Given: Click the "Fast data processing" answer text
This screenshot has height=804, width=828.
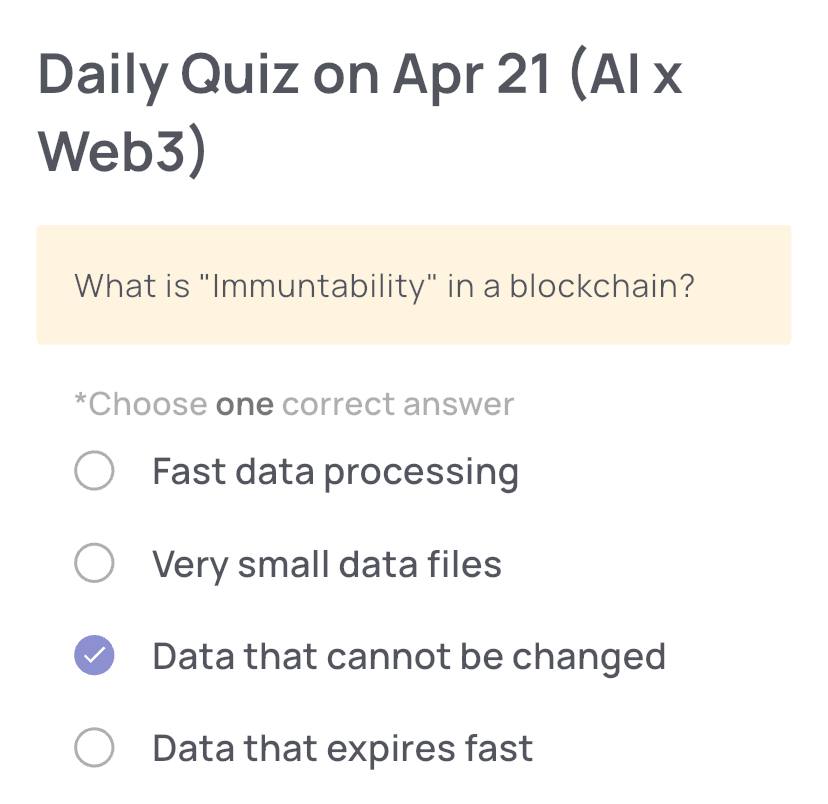Looking at the screenshot, I should click(335, 472).
